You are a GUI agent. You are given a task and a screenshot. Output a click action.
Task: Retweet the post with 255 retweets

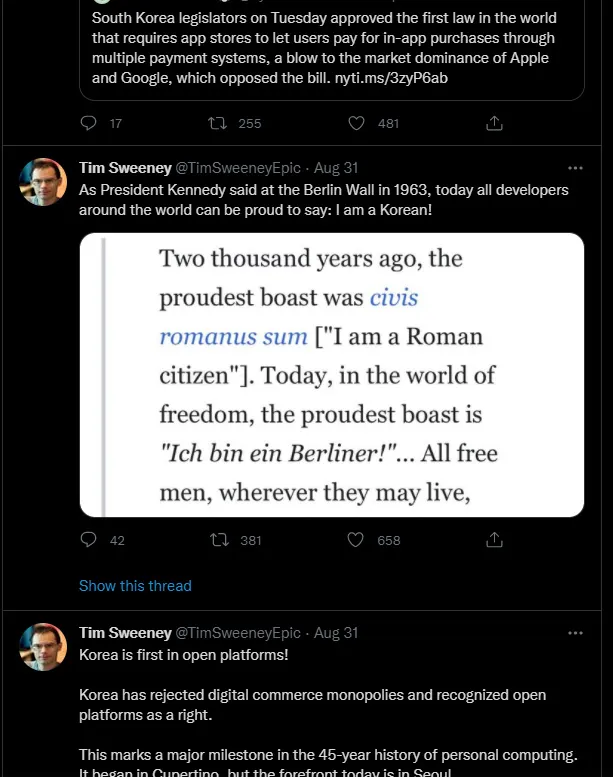[217, 123]
